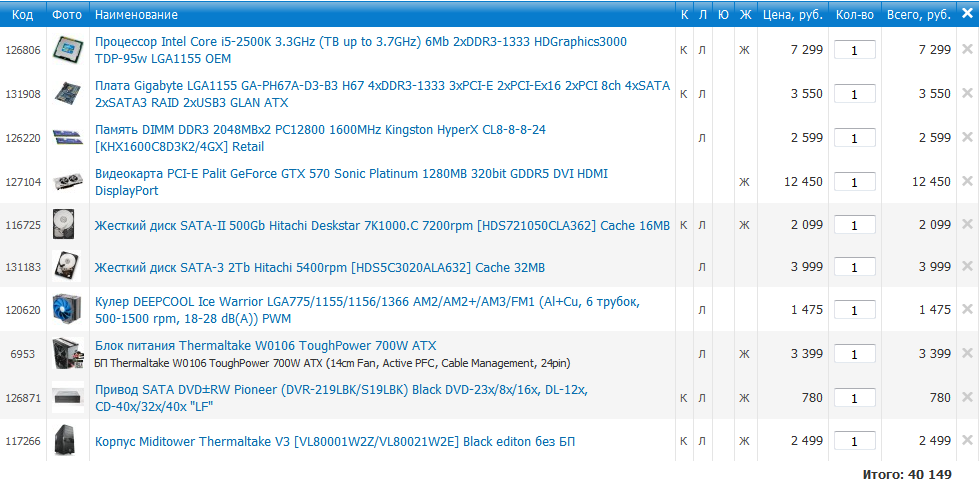Screen dimensions: 979x496
Task: Remove the Thermaltake ToughPower 700W row
Action: point(967,353)
